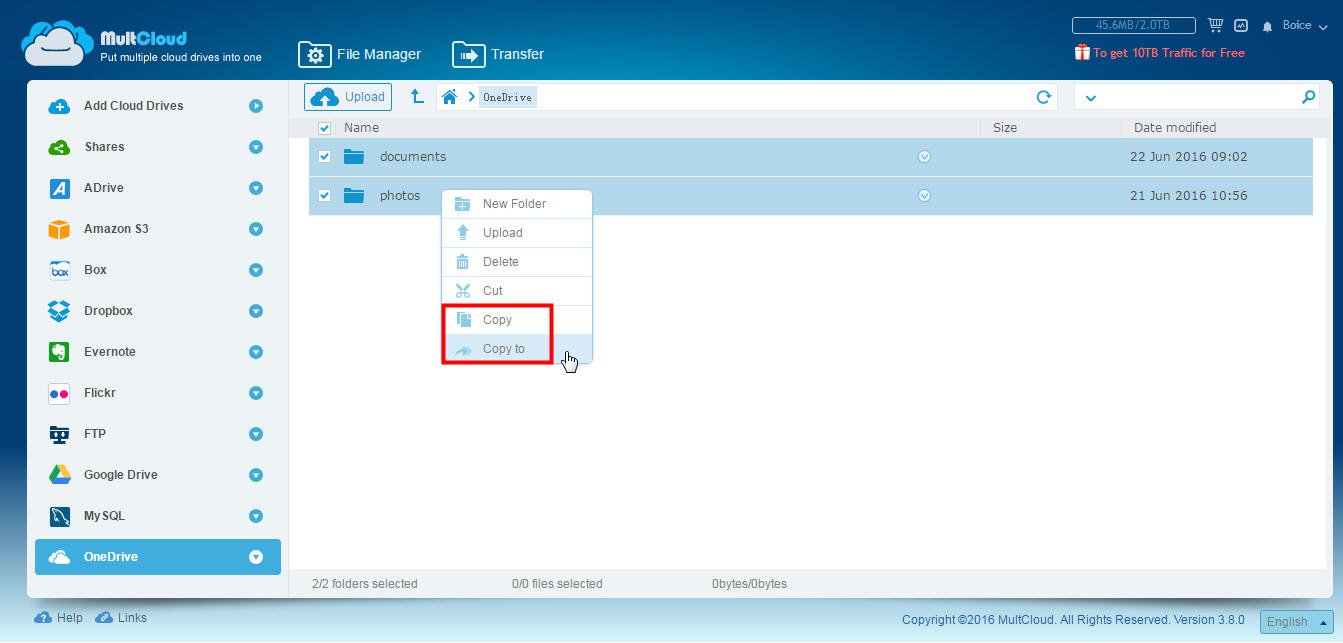Open the documents row options arrow

pyautogui.click(x=924, y=157)
